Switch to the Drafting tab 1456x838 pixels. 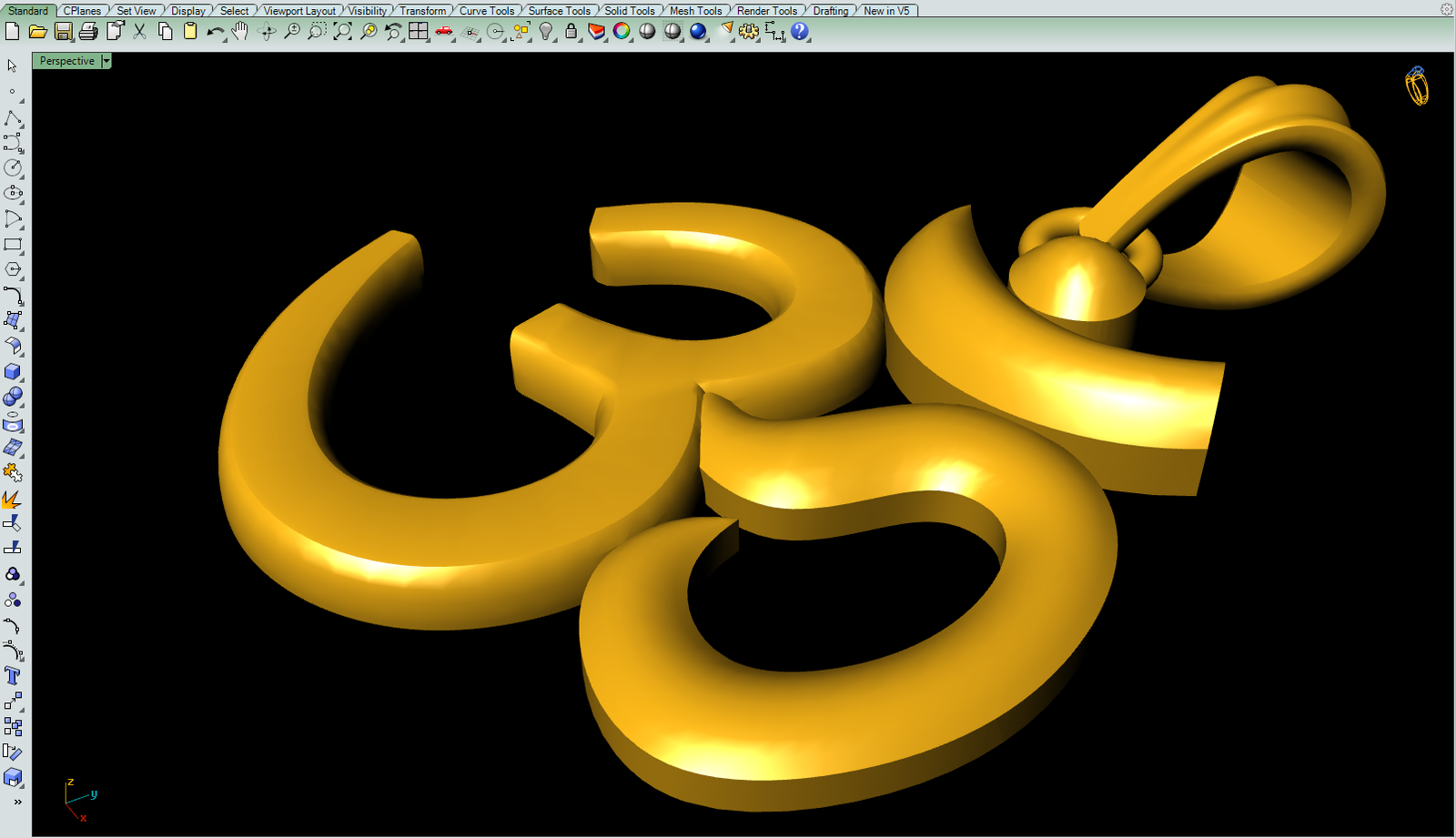pos(831,11)
